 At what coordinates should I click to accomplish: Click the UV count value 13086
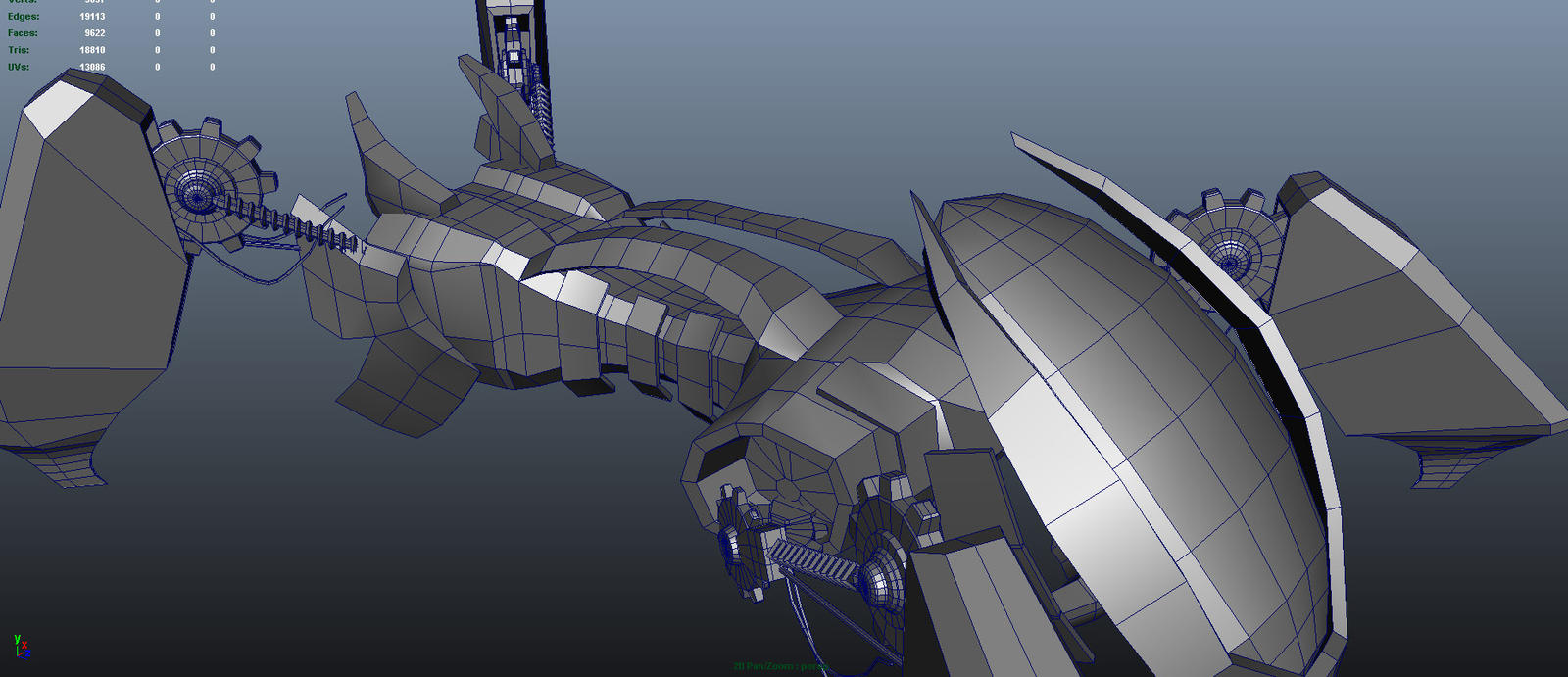point(92,67)
